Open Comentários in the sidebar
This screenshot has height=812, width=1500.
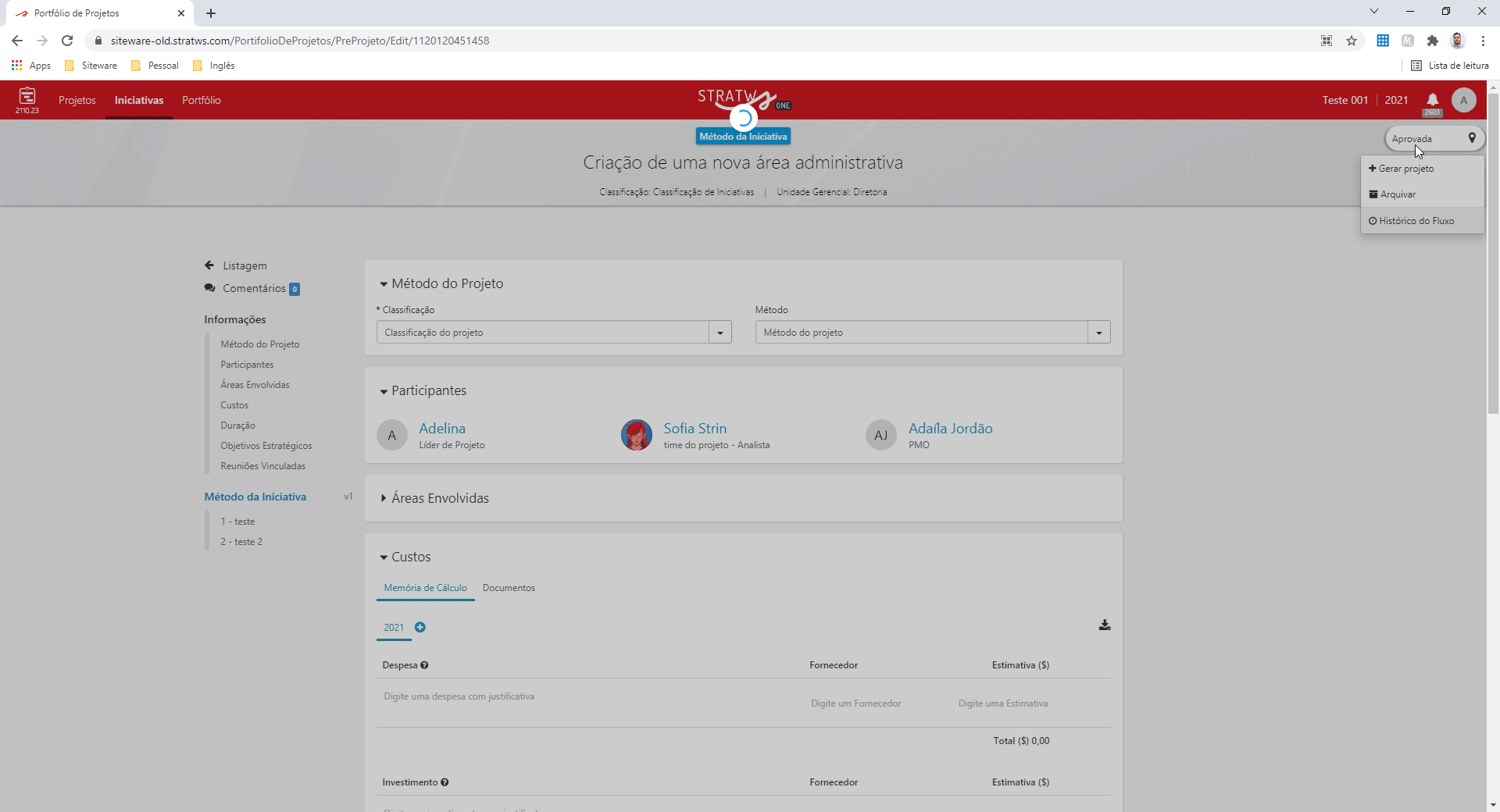(254, 288)
